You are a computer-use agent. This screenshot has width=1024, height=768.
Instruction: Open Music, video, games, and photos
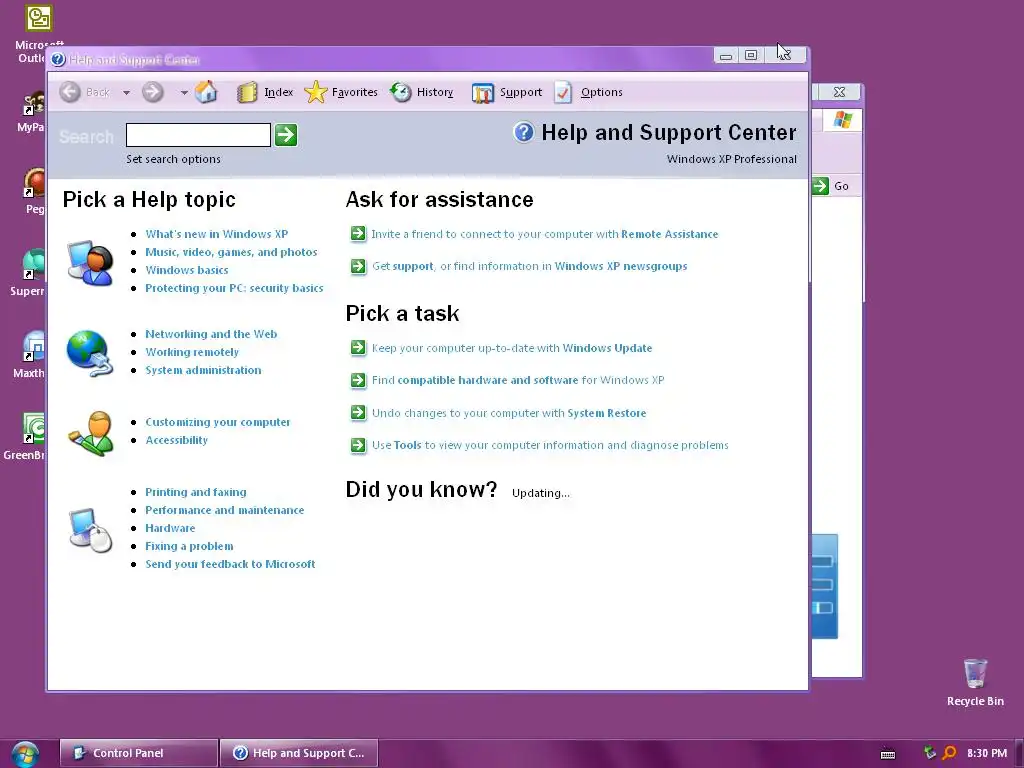point(231,252)
